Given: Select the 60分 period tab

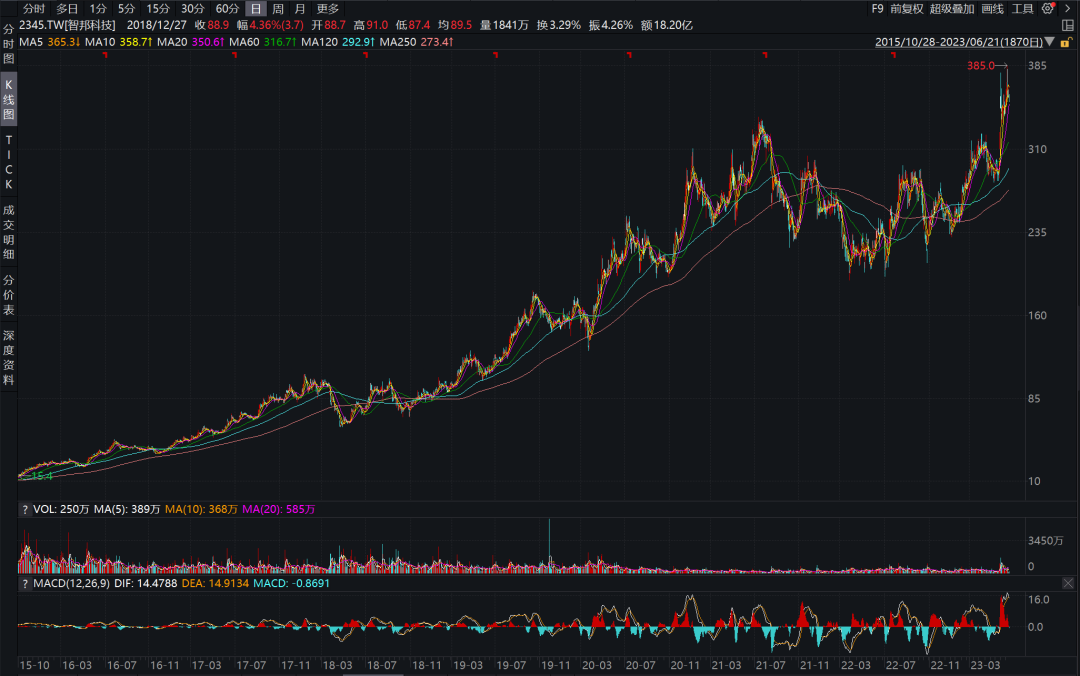Looking at the screenshot, I should point(227,8).
